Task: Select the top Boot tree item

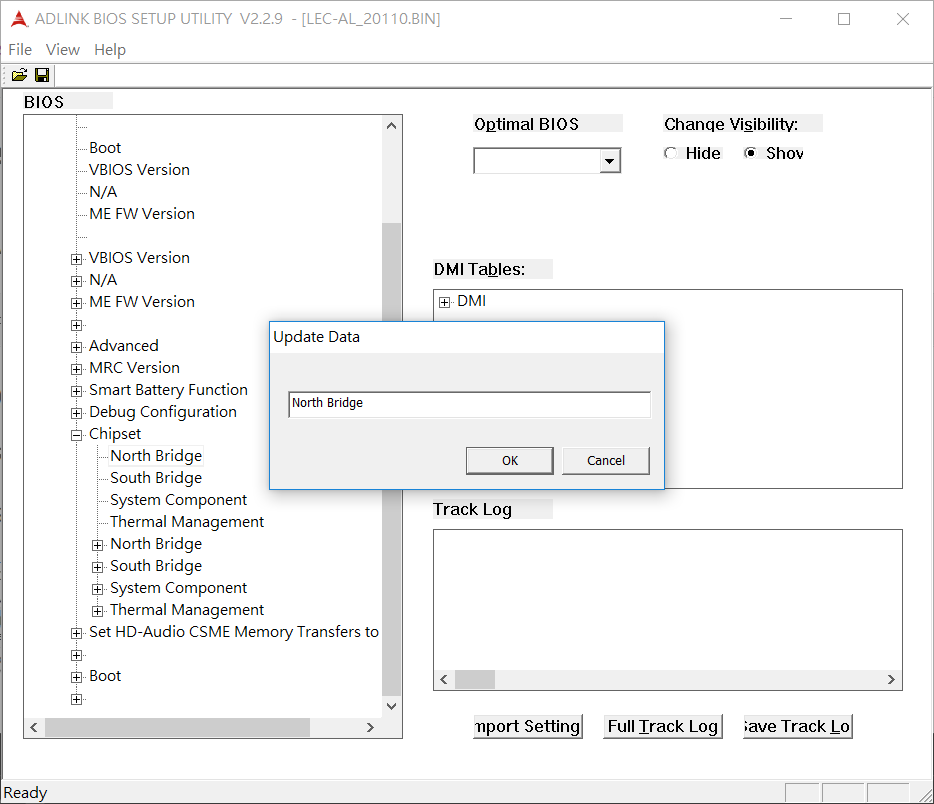Action: point(105,148)
